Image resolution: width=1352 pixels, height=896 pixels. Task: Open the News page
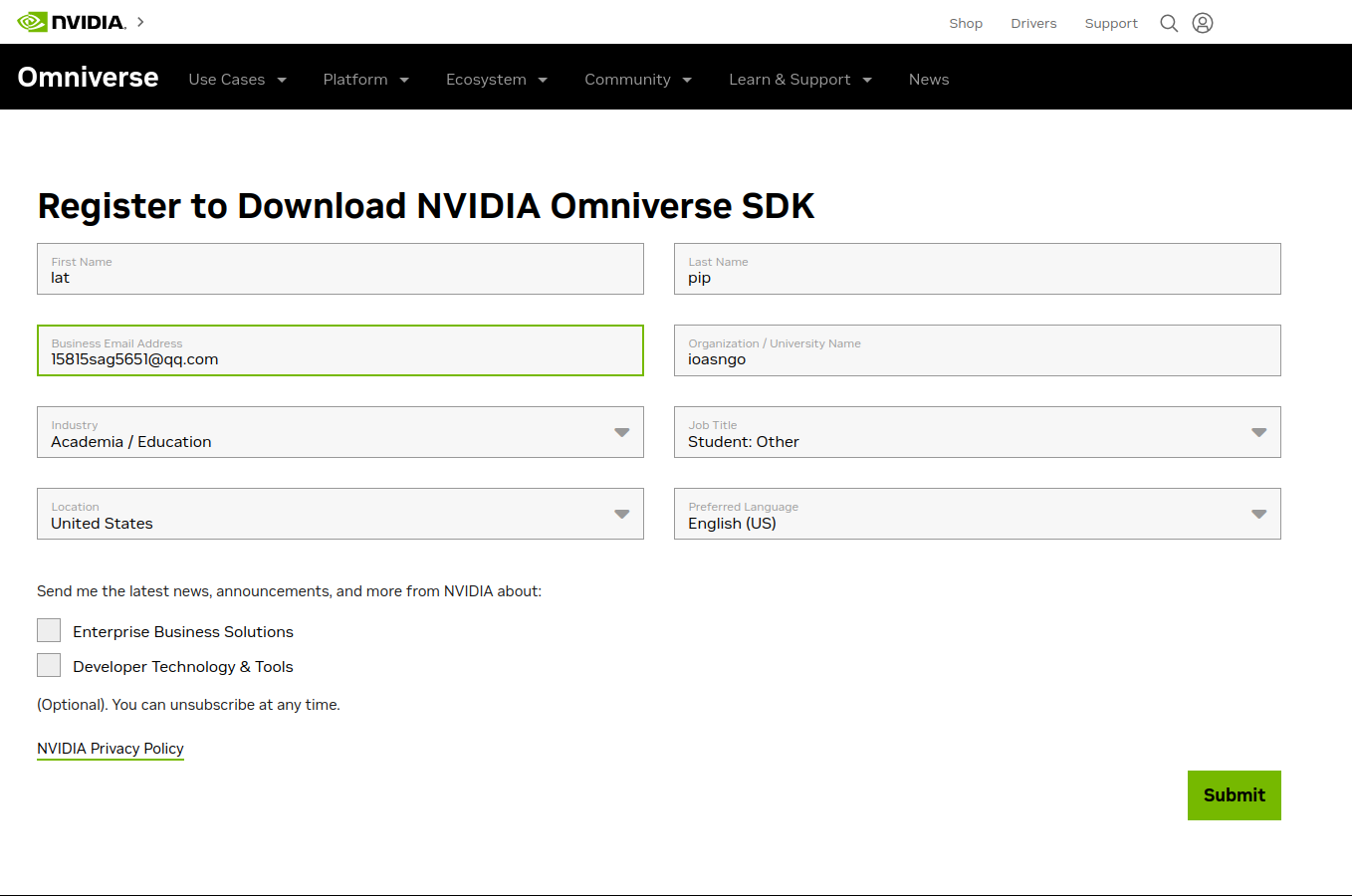[x=929, y=80]
